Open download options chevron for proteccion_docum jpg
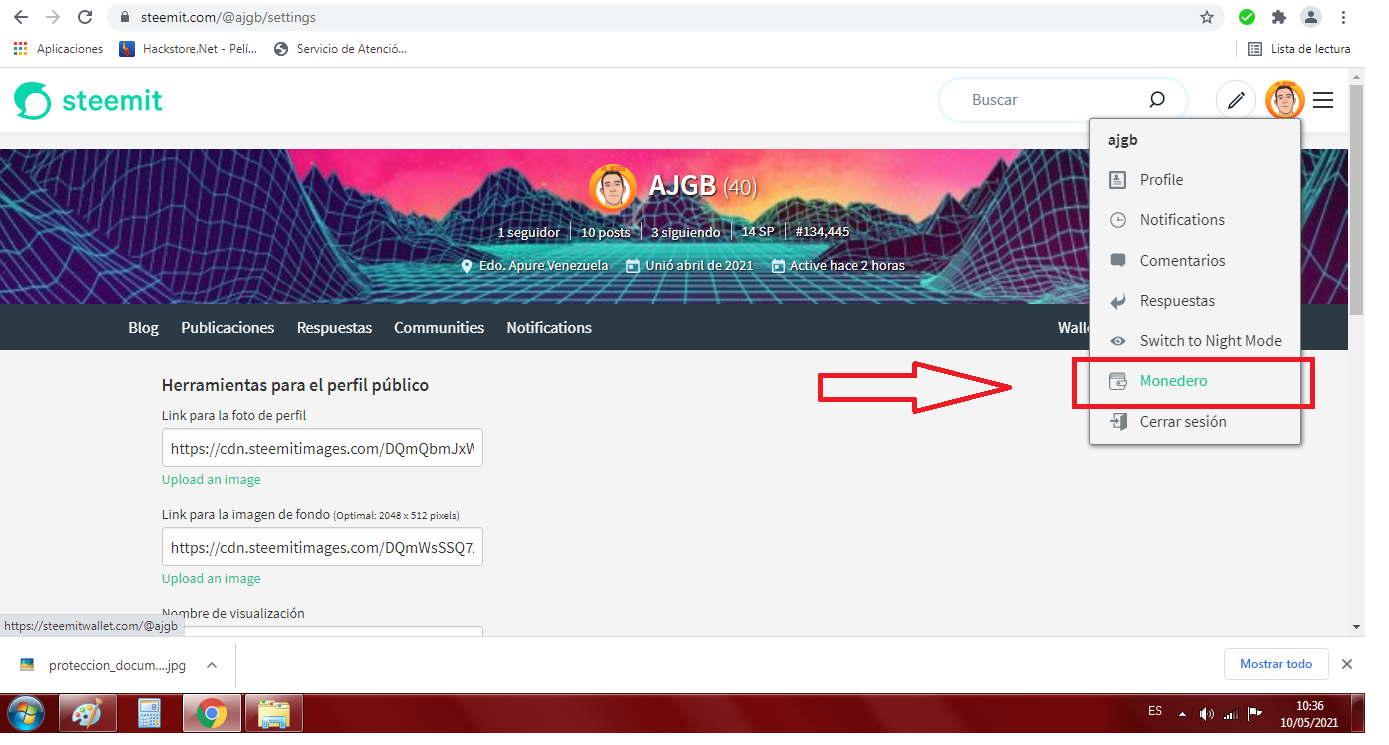 pos(211,665)
